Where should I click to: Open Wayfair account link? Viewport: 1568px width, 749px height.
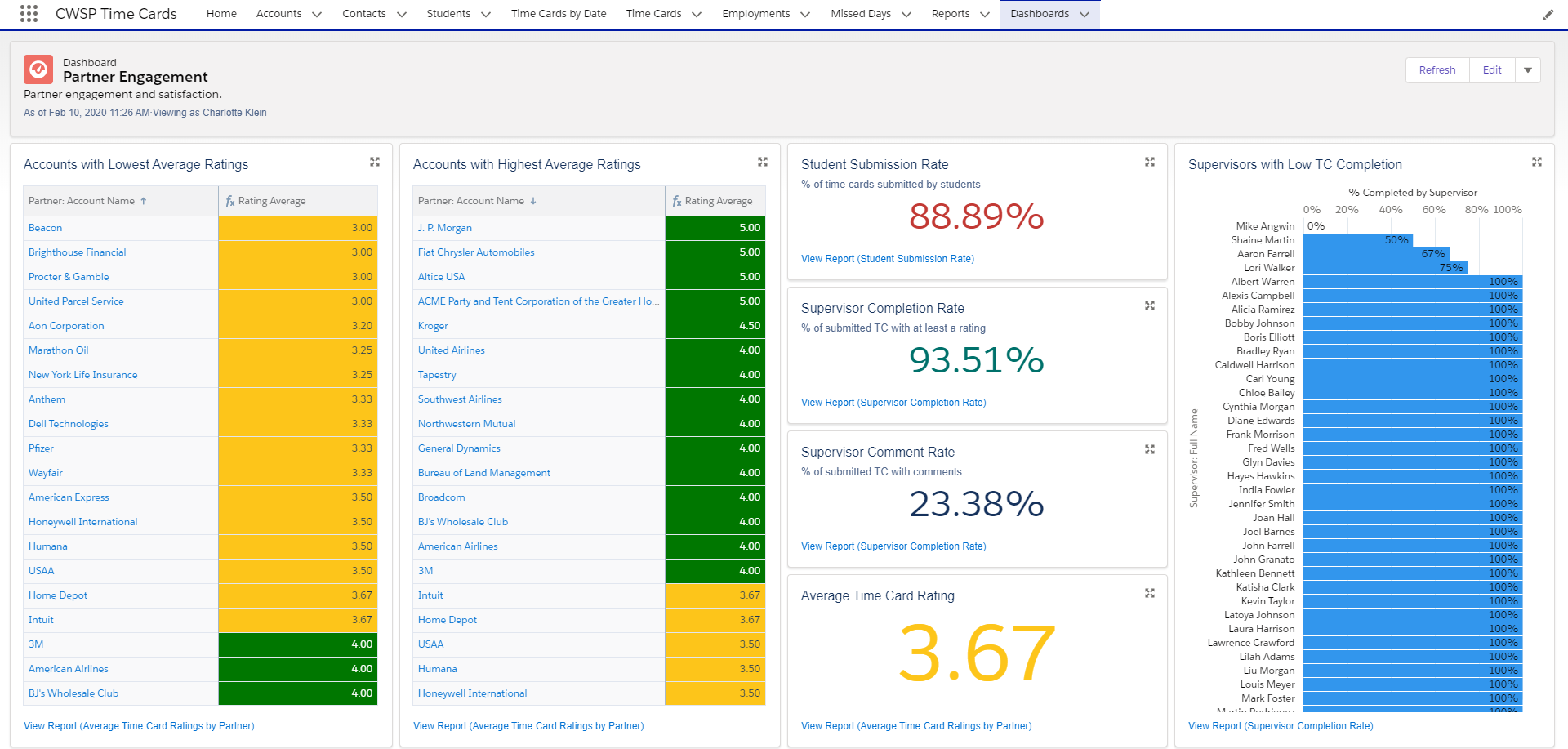coord(45,473)
